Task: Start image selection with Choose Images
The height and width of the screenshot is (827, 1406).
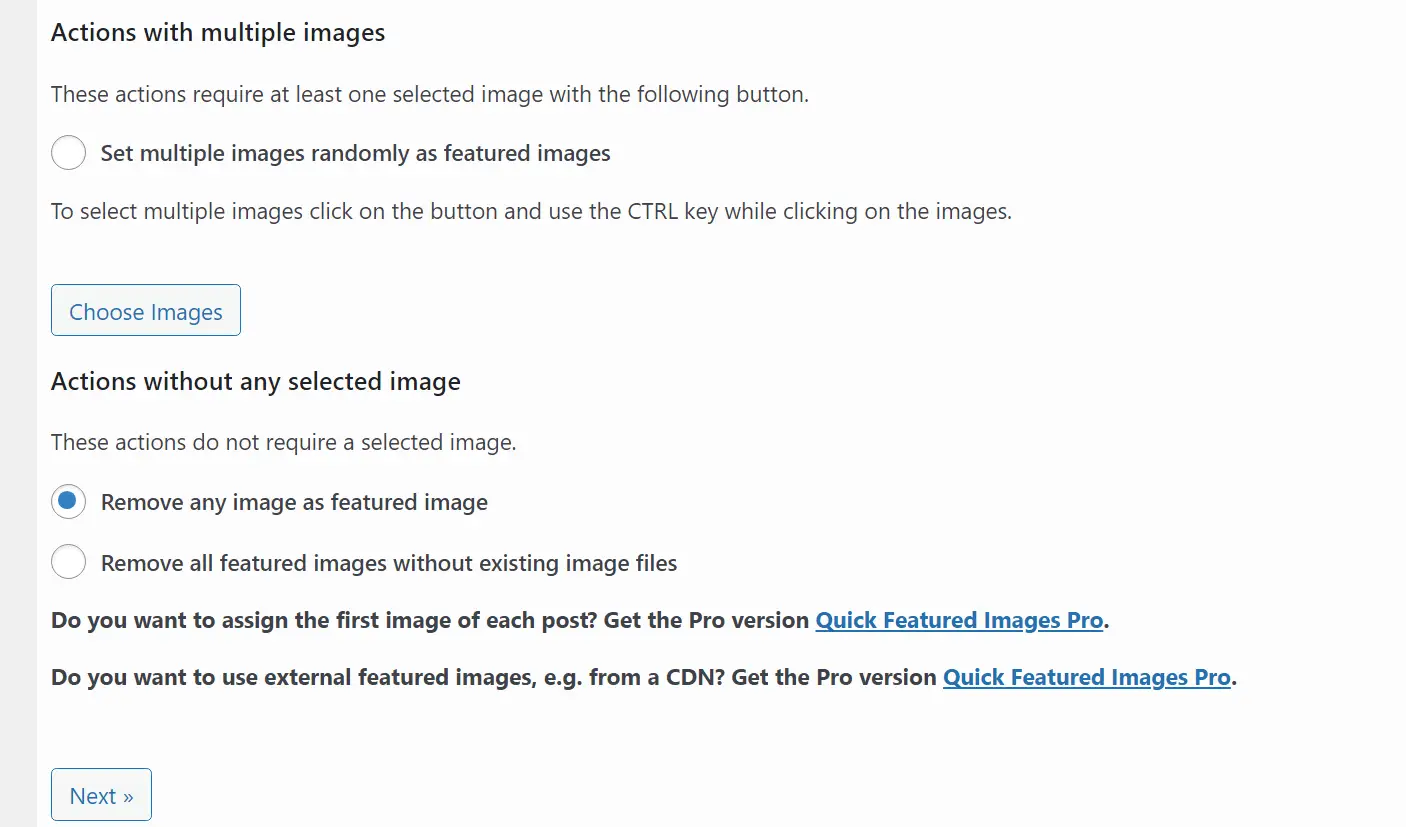Action: coord(145,310)
